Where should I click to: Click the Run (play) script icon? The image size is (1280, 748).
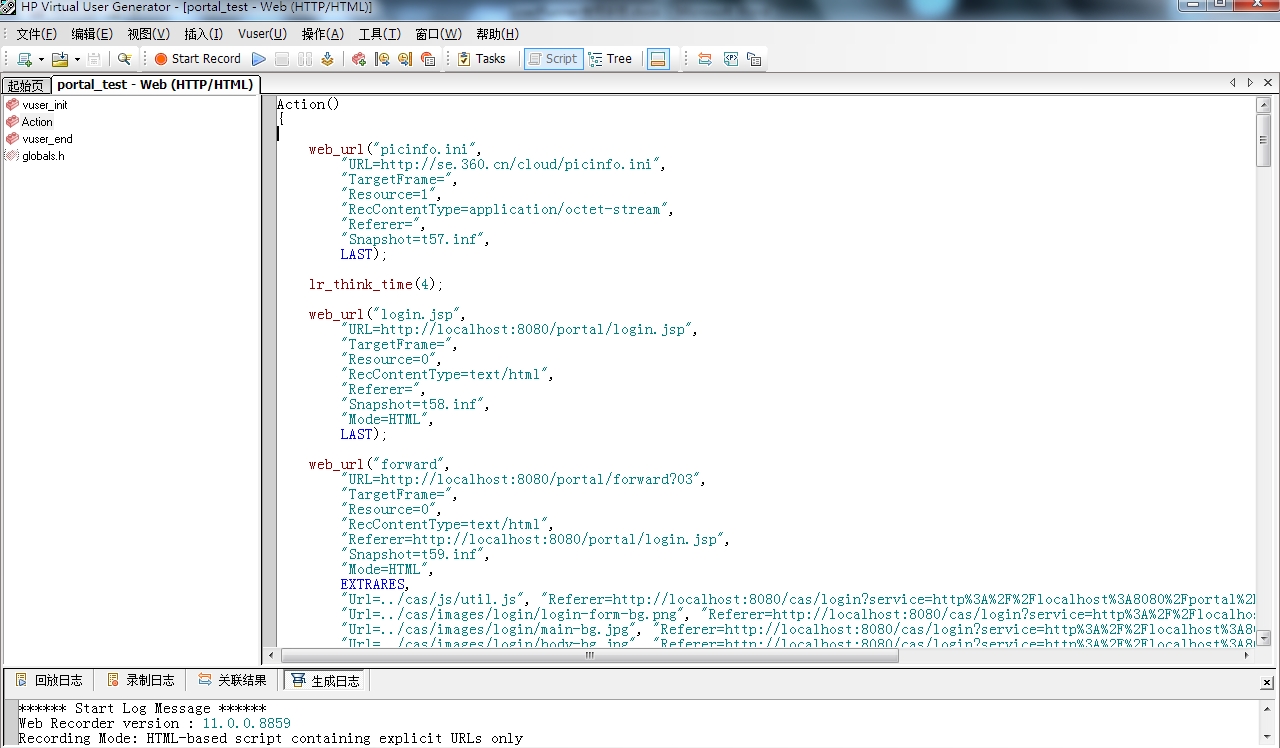click(x=259, y=59)
